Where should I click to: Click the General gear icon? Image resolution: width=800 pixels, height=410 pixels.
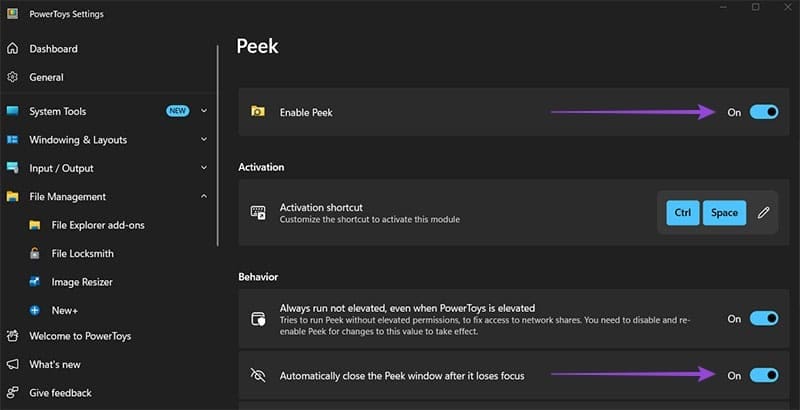(x=13, y=77)
